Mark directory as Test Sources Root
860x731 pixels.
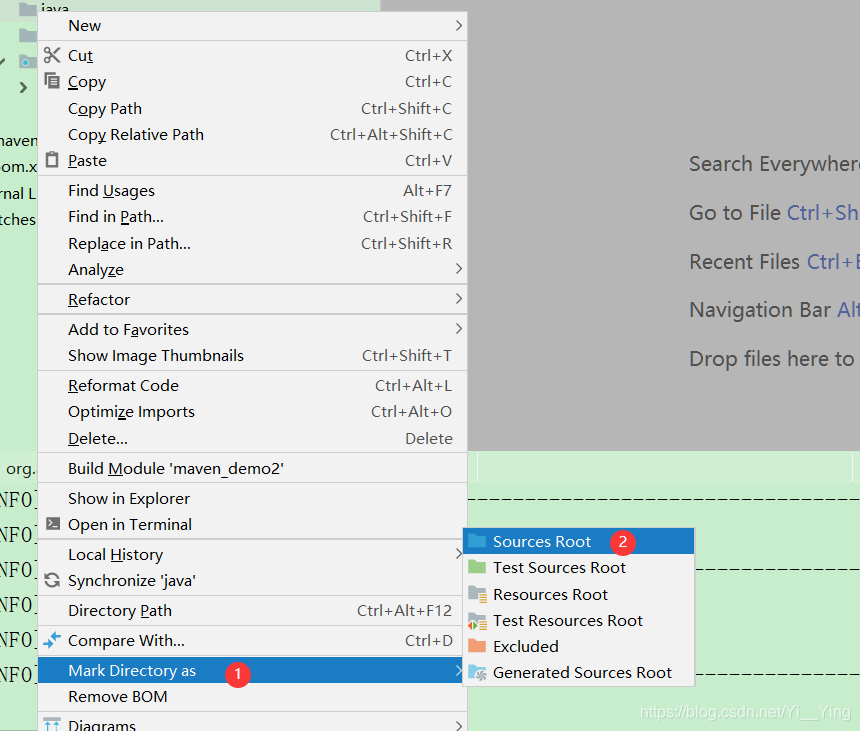tap(579, 568)
